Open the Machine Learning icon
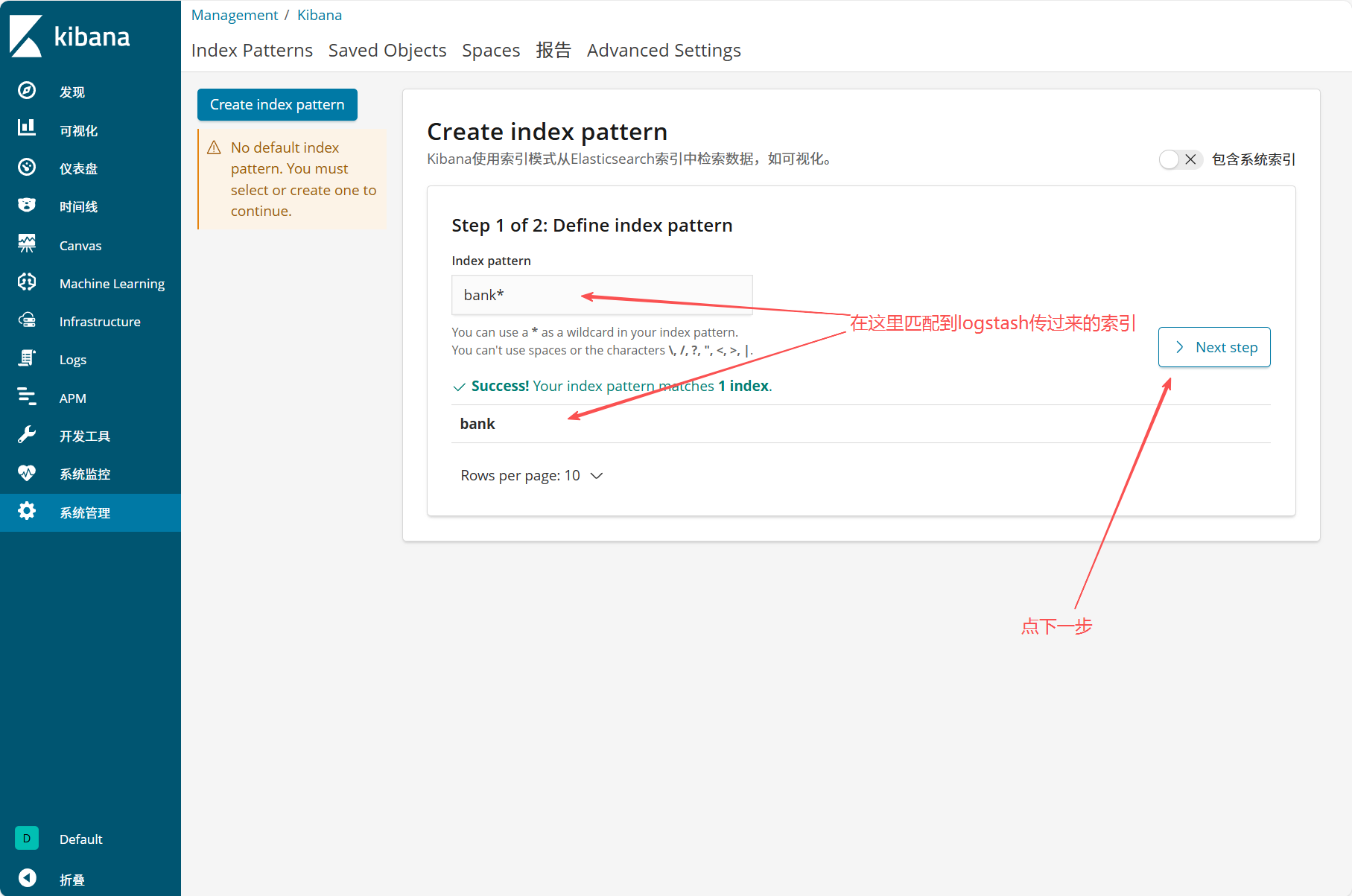This screenshot has height=896, width=1352. (x=27, y=282)
